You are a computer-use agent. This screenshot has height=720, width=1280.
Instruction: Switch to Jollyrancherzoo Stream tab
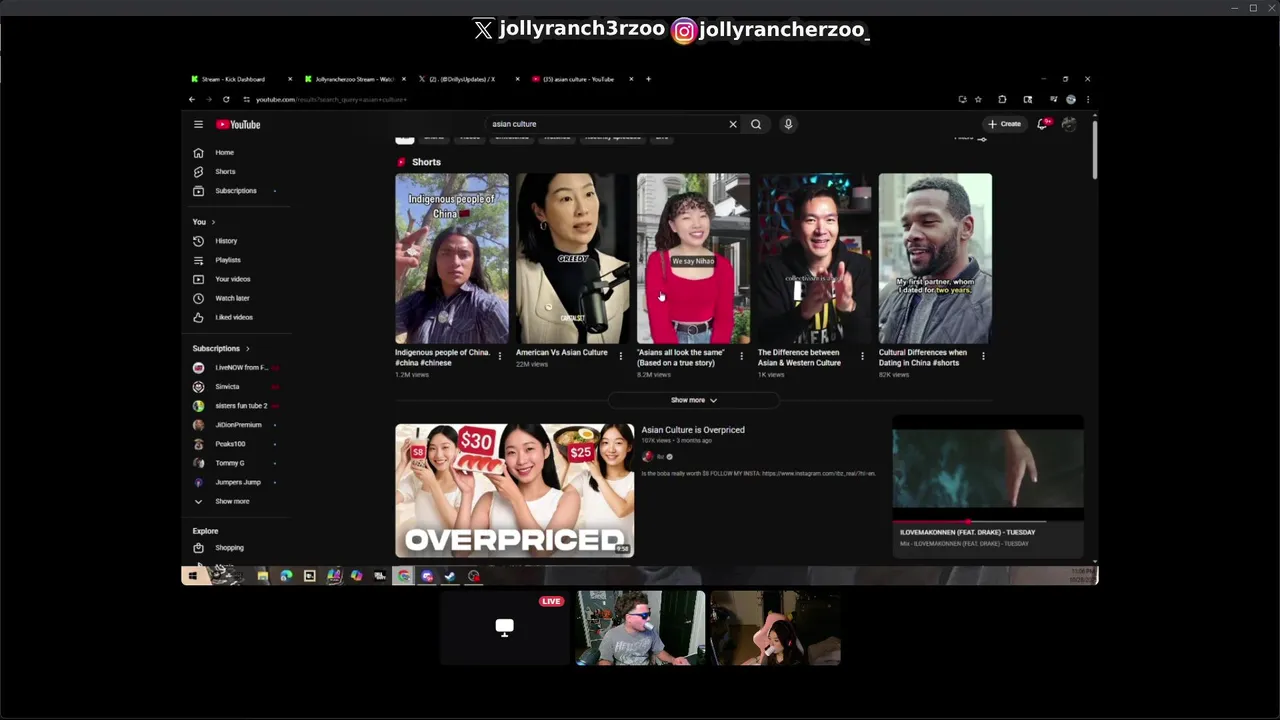[355, 79]
